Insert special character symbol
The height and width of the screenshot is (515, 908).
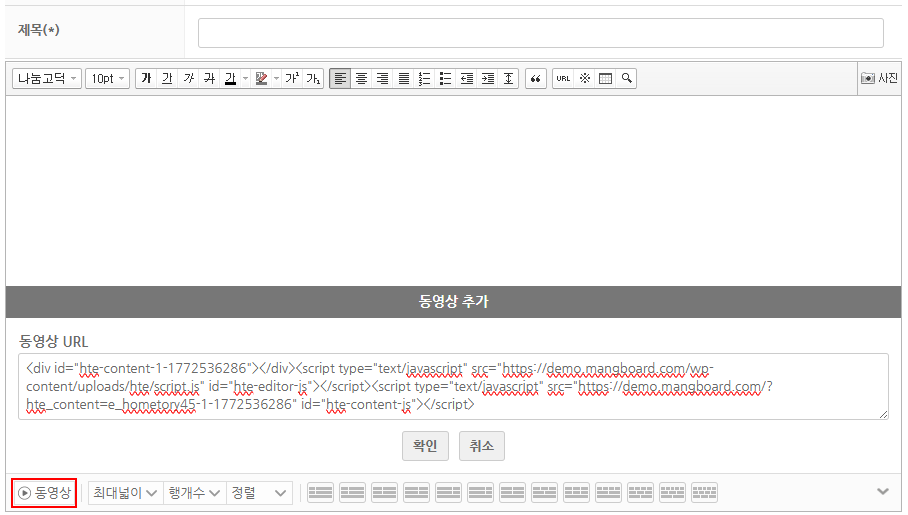[585, 78]
